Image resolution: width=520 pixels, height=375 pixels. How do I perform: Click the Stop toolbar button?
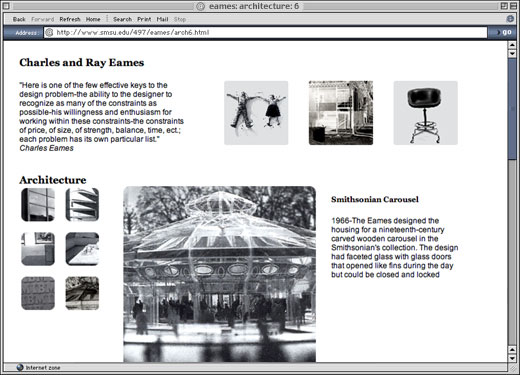pyautogui.click(x=180, y=19)
